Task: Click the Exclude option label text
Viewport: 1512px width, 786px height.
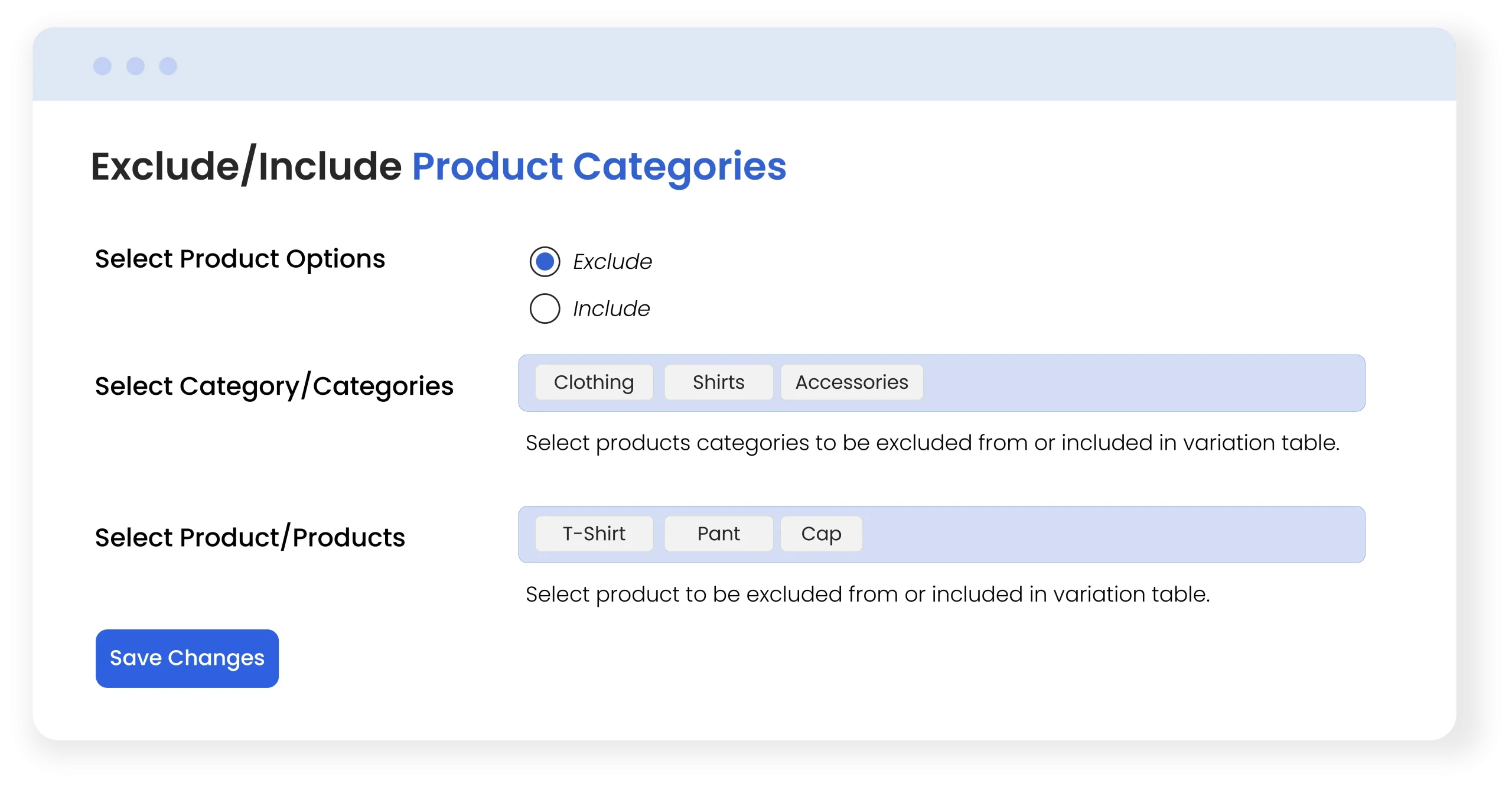Action: 612,262
